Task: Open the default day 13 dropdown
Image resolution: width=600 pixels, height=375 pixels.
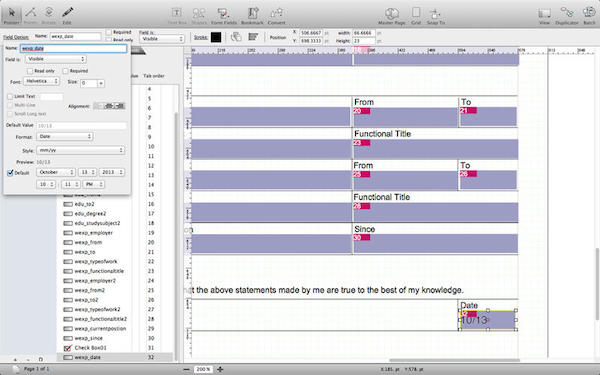Action: (x=87, y=172)
